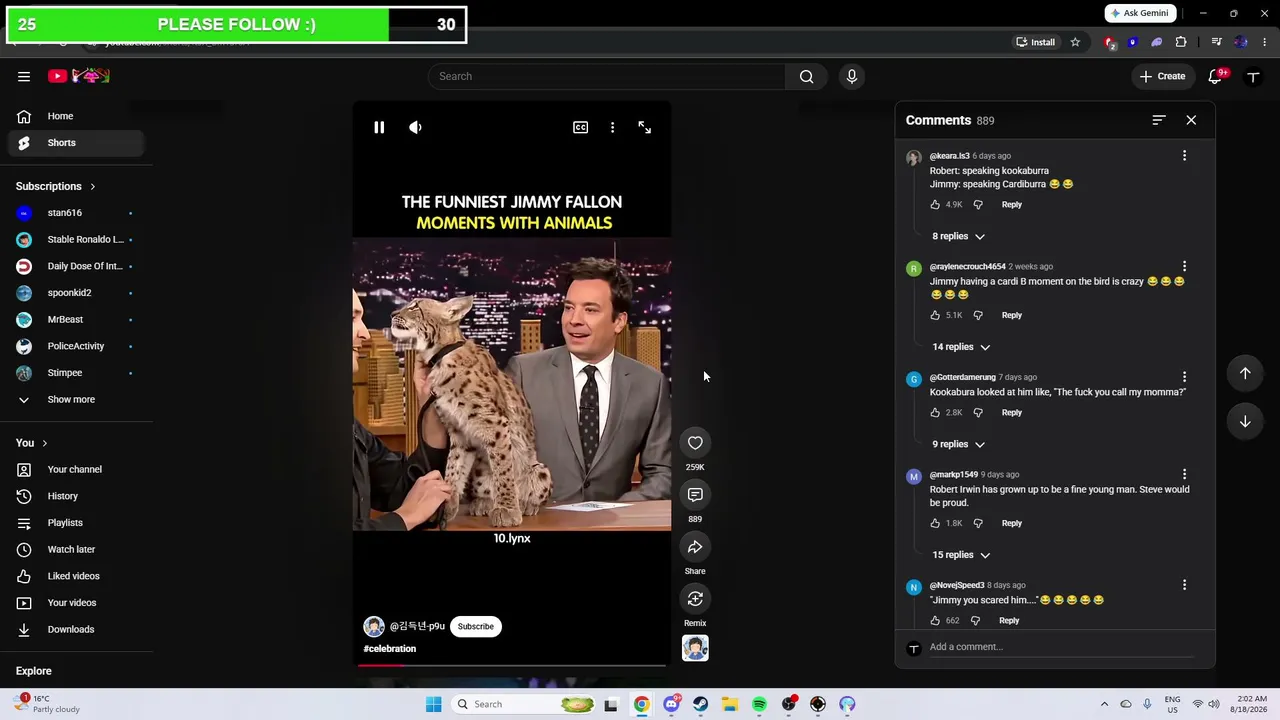Screen dimensions: 1280x720
Task: Click Install in the address bar
Action: pos(1036,42)
